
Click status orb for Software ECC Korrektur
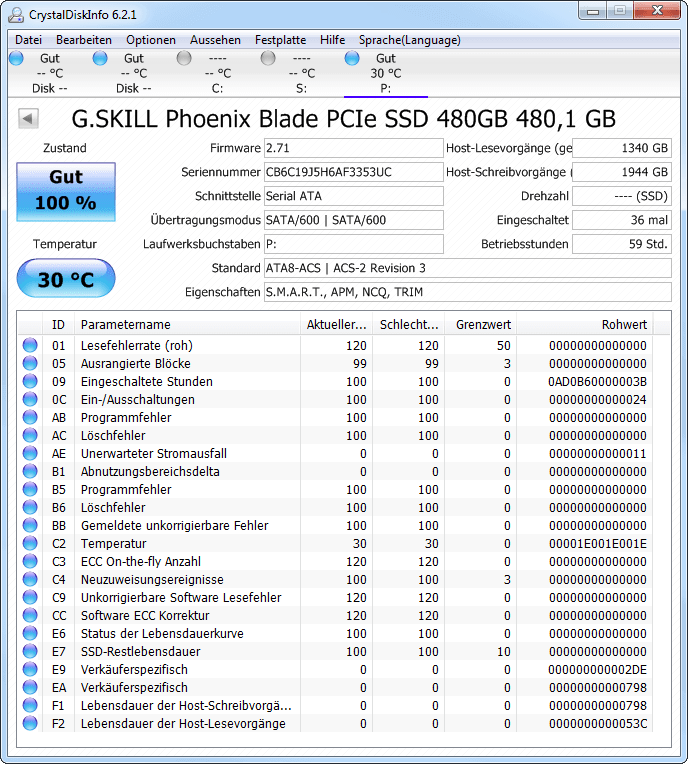[30, 615]
